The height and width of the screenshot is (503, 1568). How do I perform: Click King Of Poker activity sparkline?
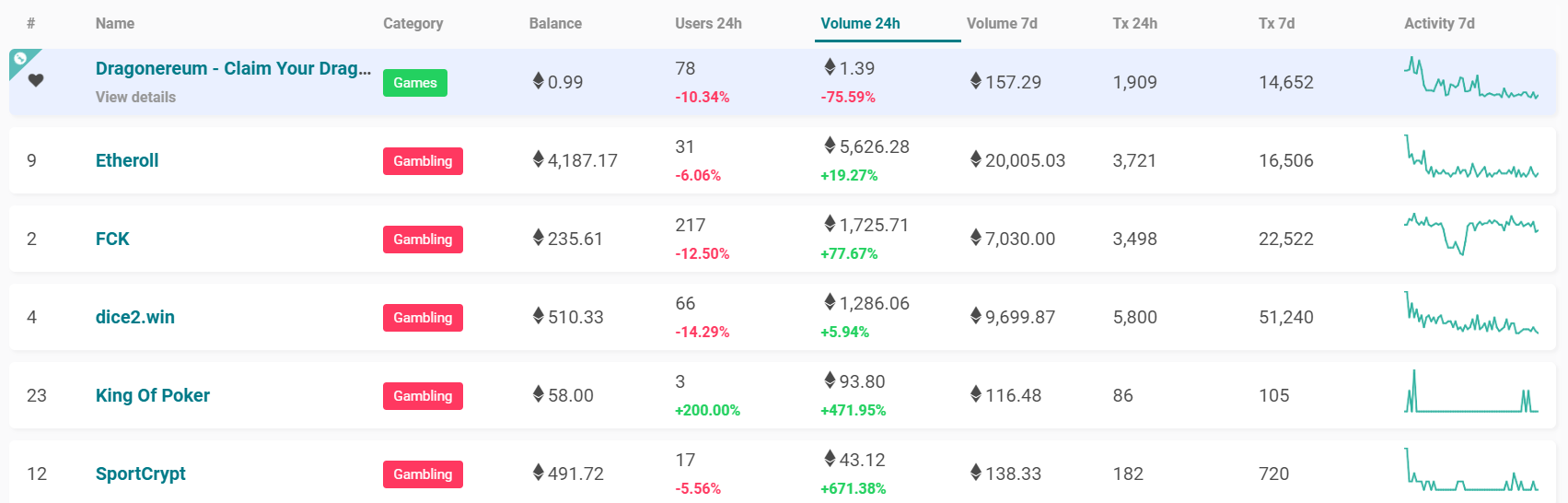(1471, 392)
